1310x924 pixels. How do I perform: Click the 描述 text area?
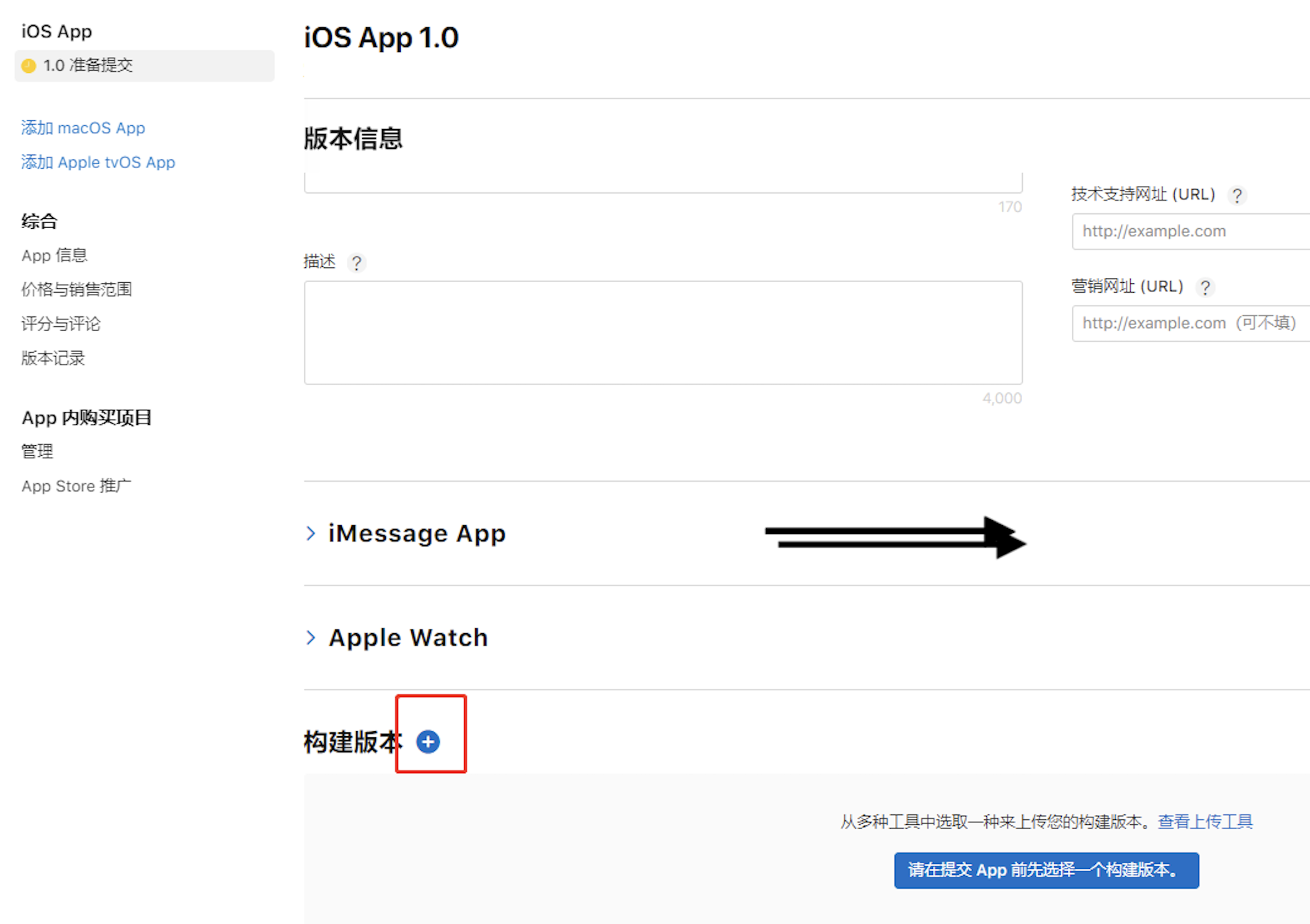(662, 333)
